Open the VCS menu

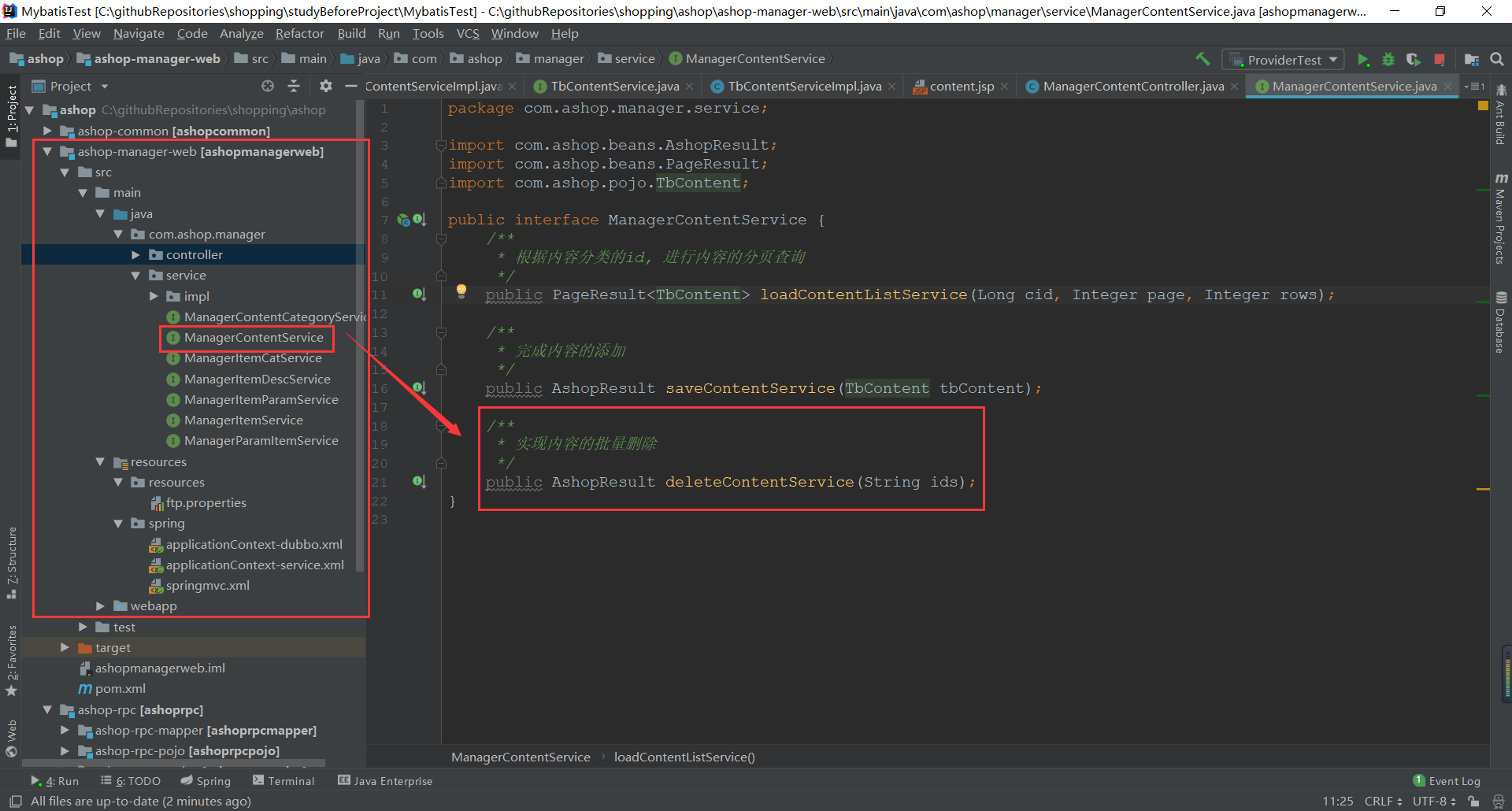point(467,34)
